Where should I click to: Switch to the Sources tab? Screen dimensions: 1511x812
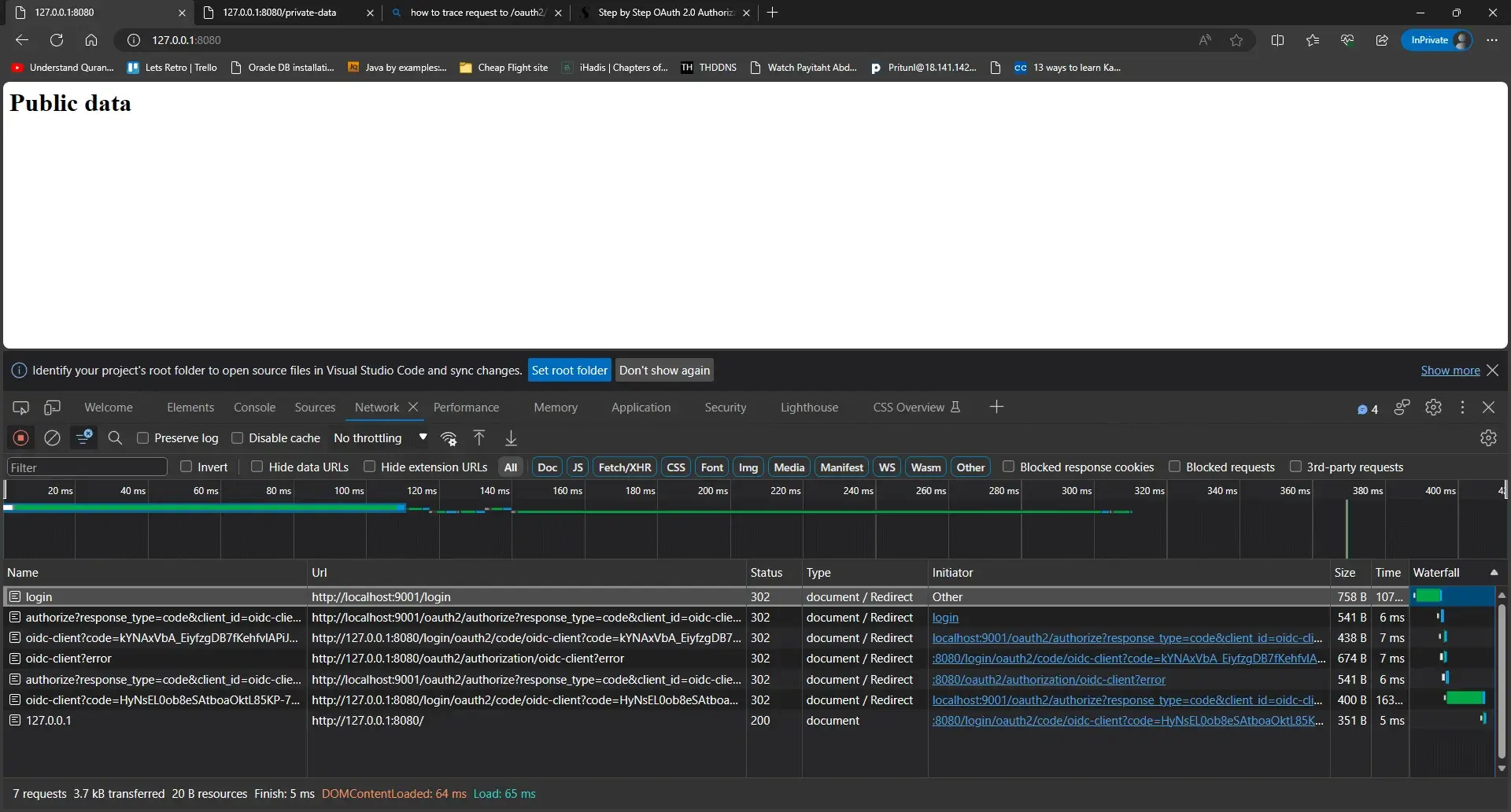[315, 408]
